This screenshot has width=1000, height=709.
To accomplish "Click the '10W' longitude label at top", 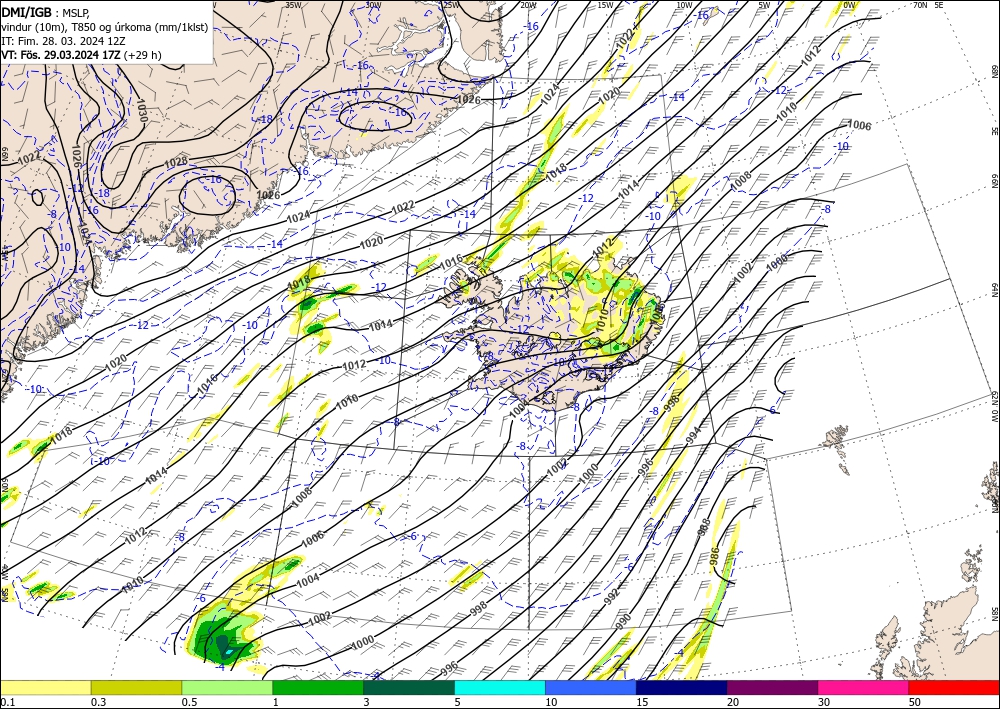I will tap(684, 5).
